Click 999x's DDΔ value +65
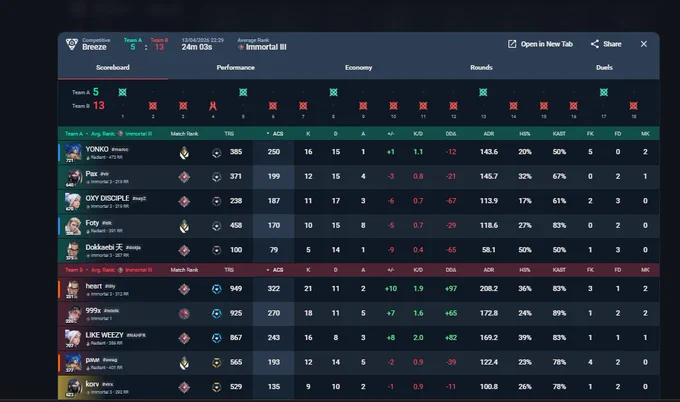The image size is (680, 402). (x=451, y=313)
